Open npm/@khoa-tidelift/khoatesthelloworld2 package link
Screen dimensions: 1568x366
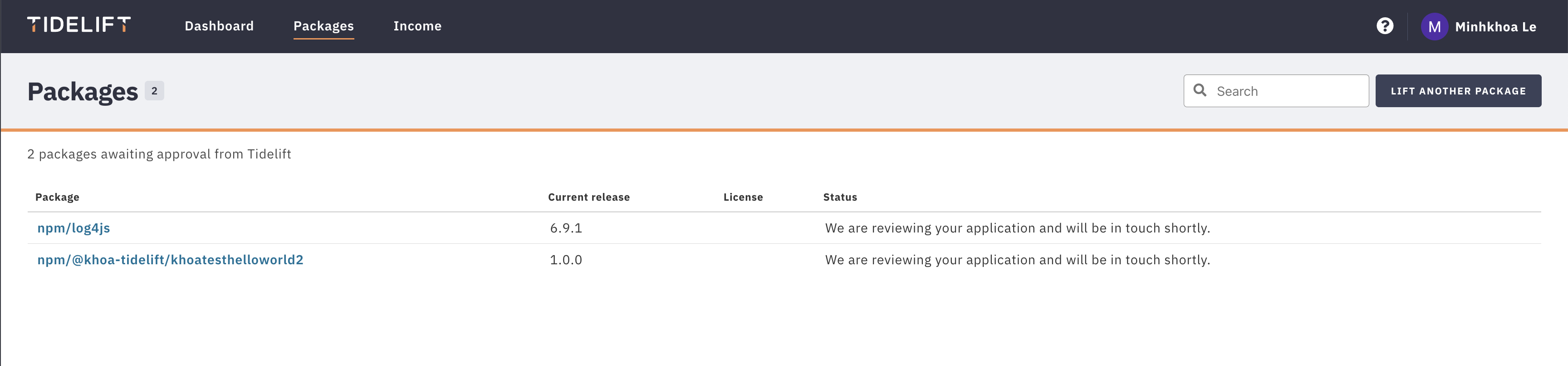tap(171, 260)
